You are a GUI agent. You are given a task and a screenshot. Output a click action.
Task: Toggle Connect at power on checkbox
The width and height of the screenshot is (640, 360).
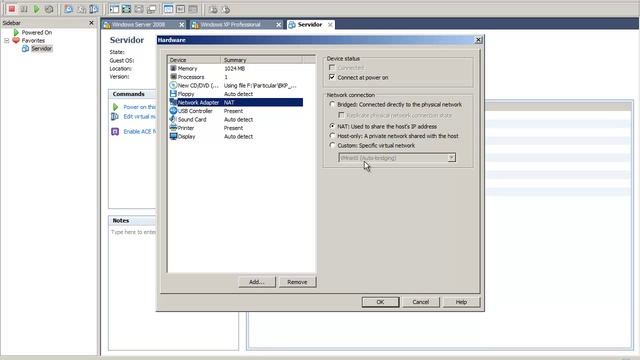point(332,77)
